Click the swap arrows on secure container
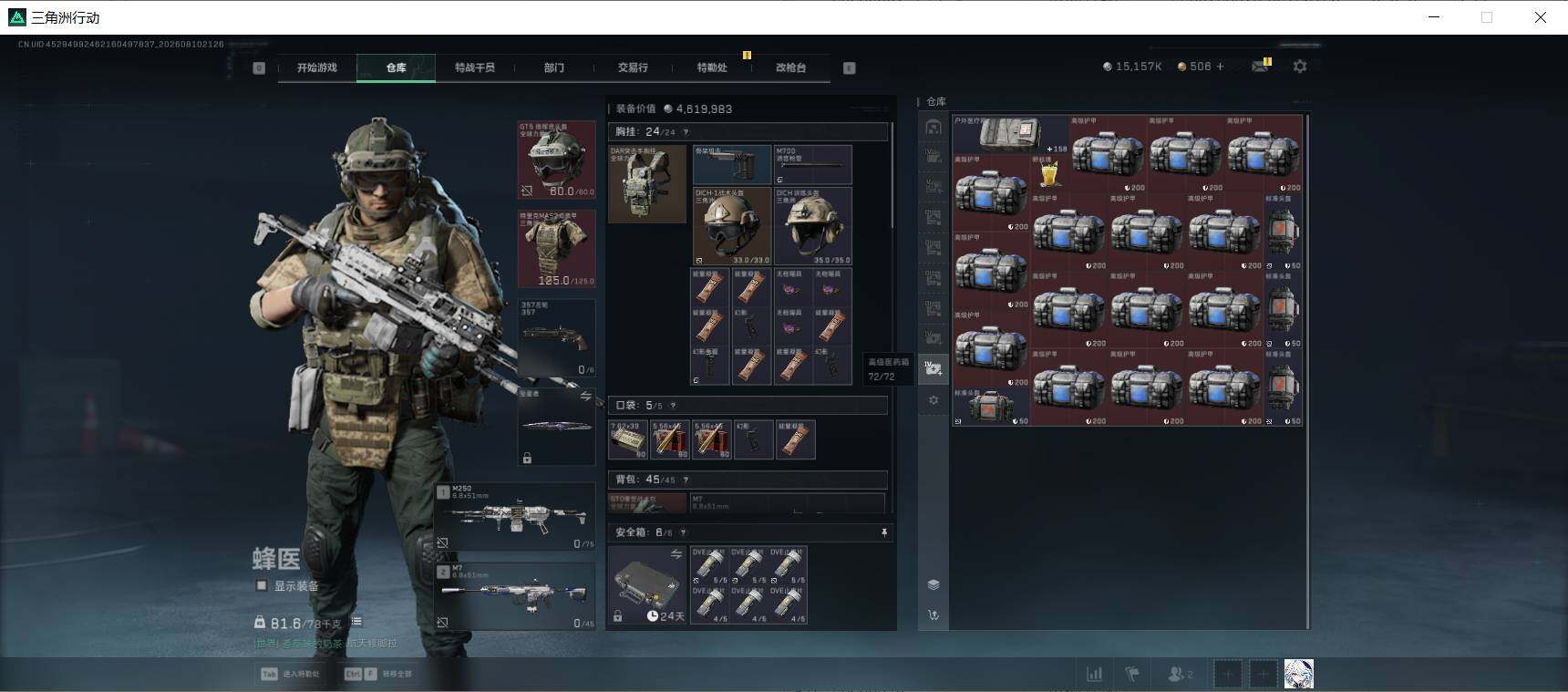Viewport: 1568px width, 692px height. pyautogui.click(x=676, y=554)
